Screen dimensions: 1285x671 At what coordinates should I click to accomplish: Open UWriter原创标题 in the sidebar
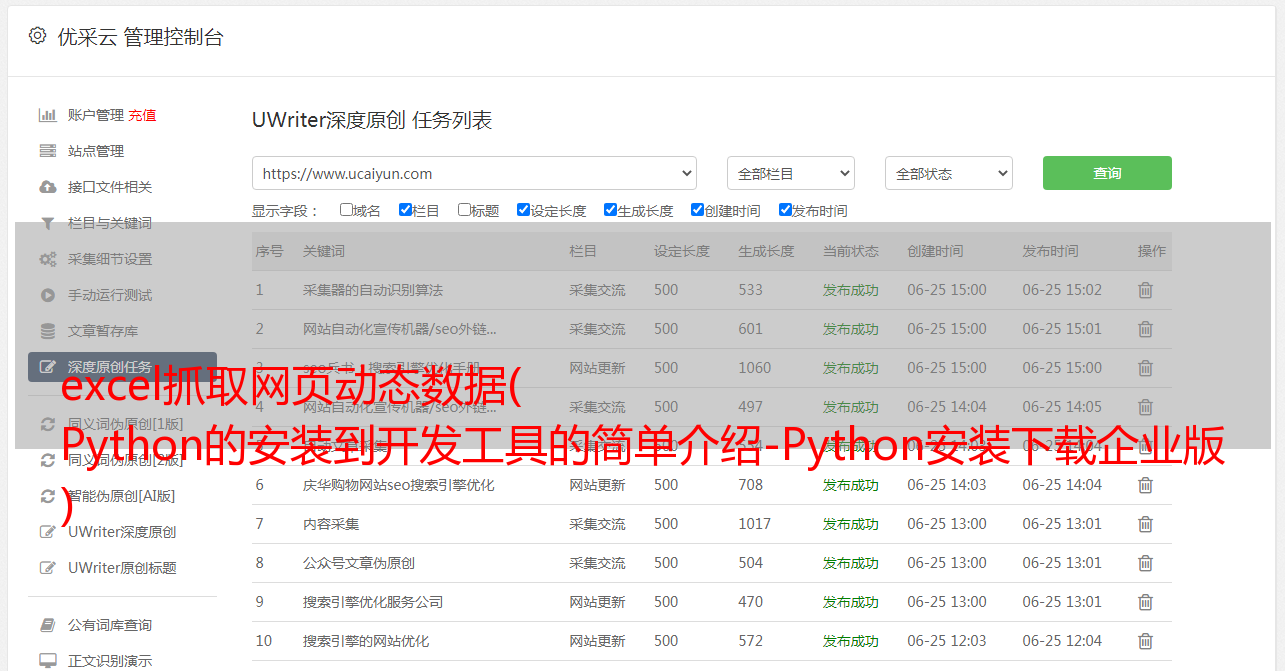(x=122, y=568)
